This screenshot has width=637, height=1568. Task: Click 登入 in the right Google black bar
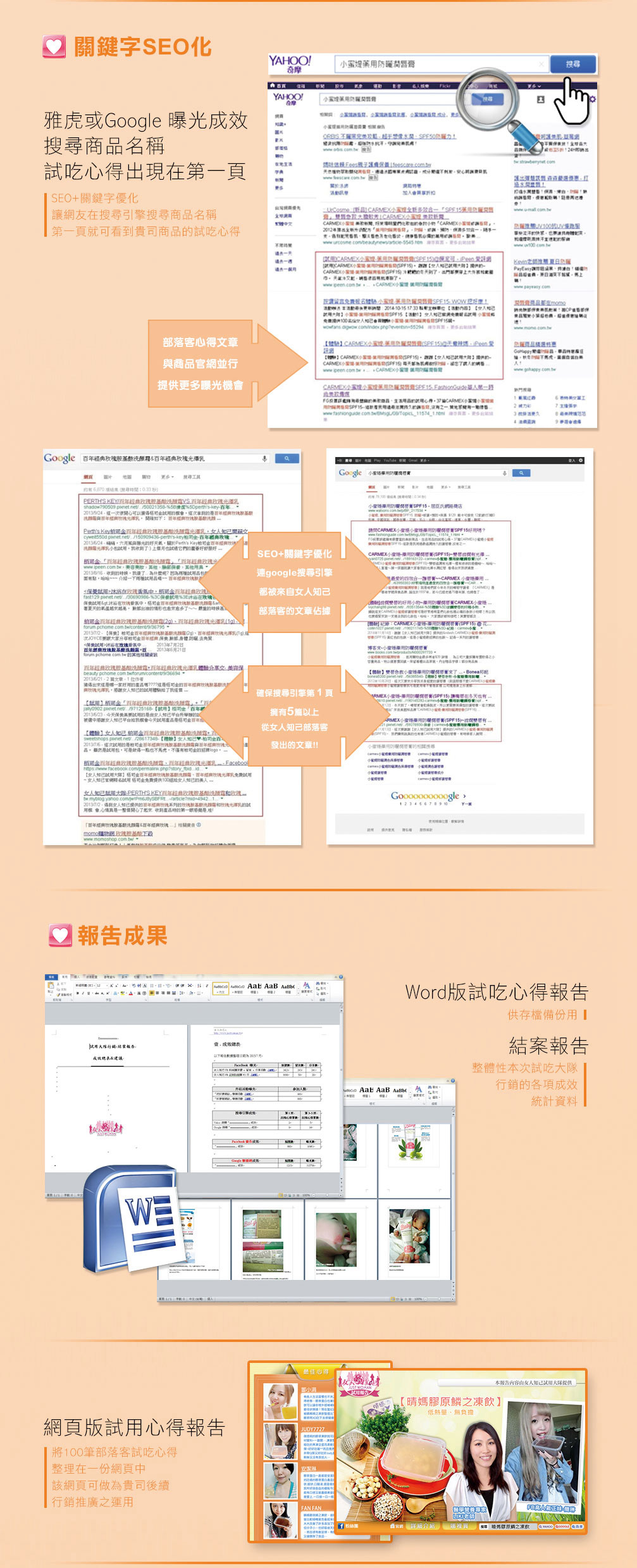572,460
